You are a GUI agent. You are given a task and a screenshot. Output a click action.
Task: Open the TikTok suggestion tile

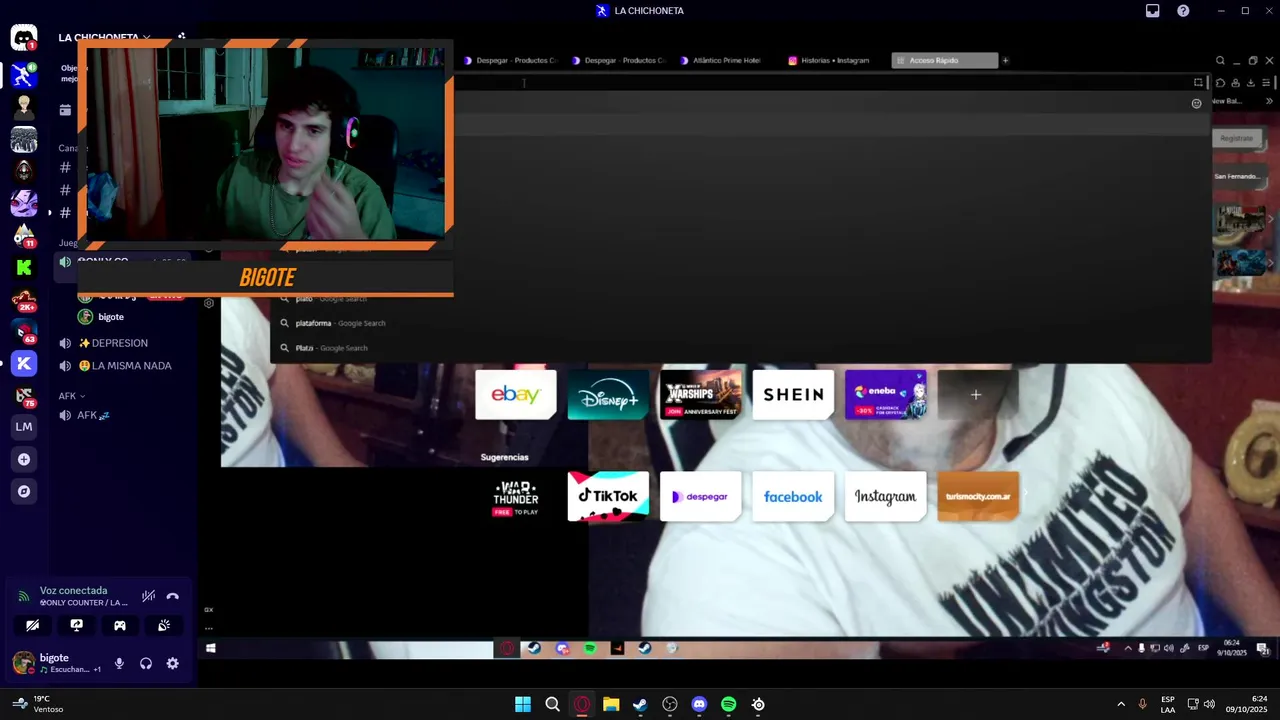608,496
